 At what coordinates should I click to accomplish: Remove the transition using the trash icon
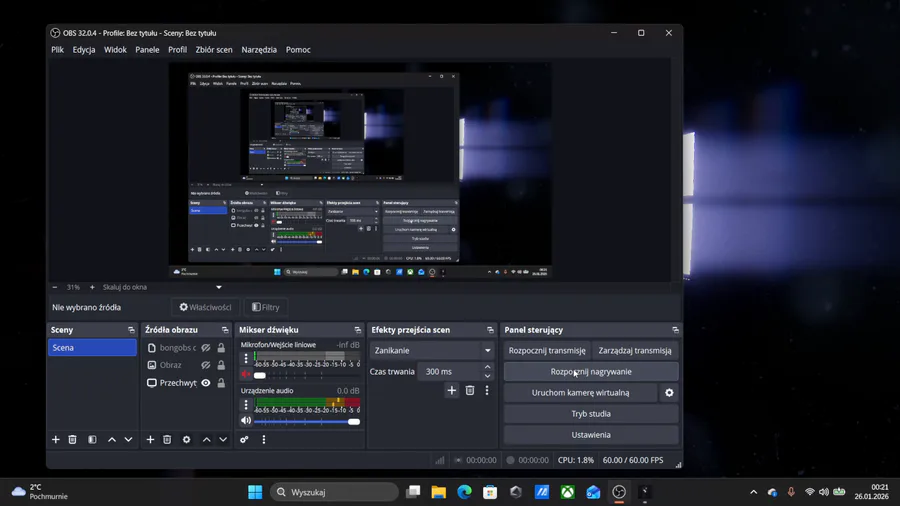[470, 391]
